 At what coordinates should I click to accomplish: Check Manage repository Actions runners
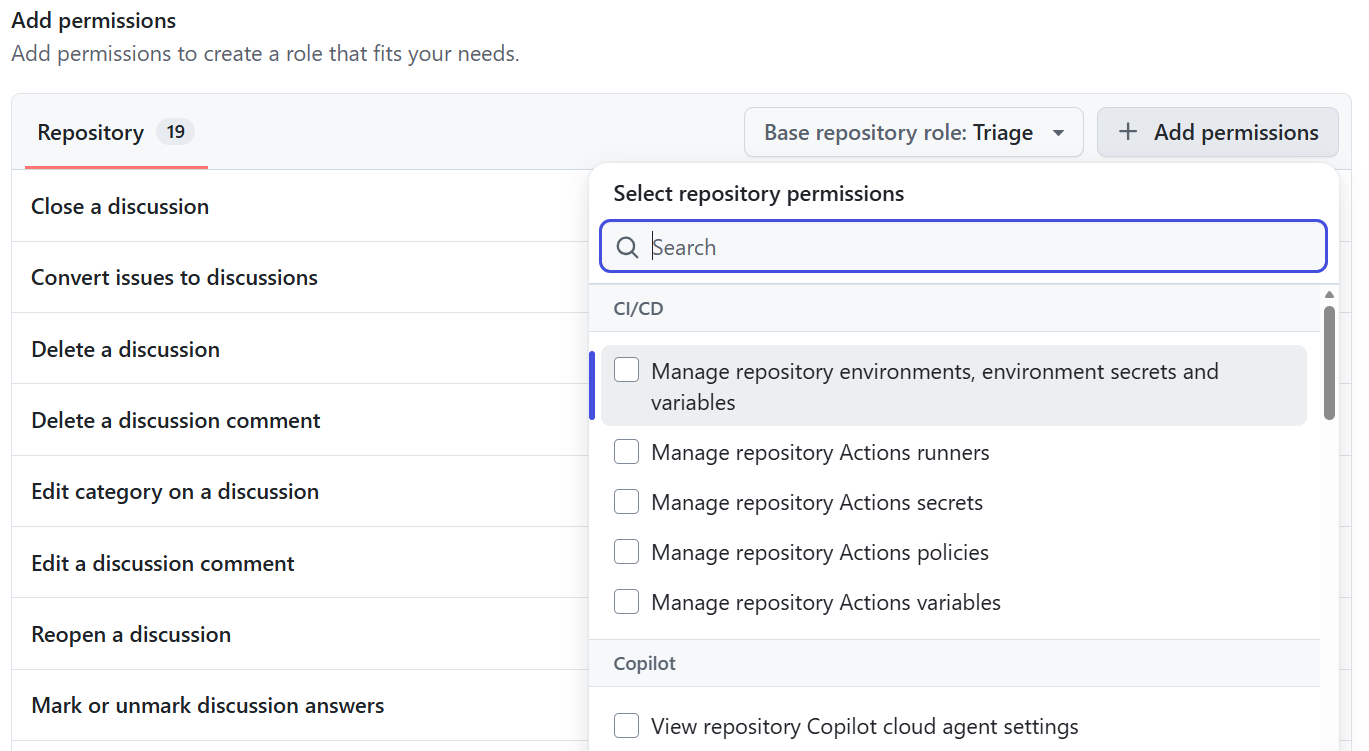click(626, 452)
